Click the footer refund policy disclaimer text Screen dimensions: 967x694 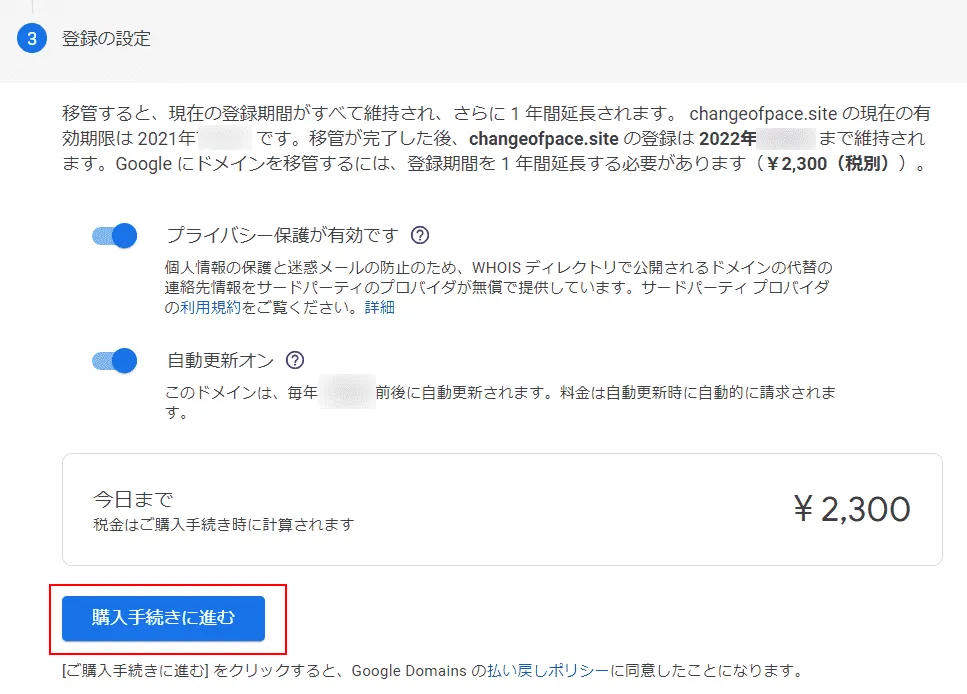(400, 671)
